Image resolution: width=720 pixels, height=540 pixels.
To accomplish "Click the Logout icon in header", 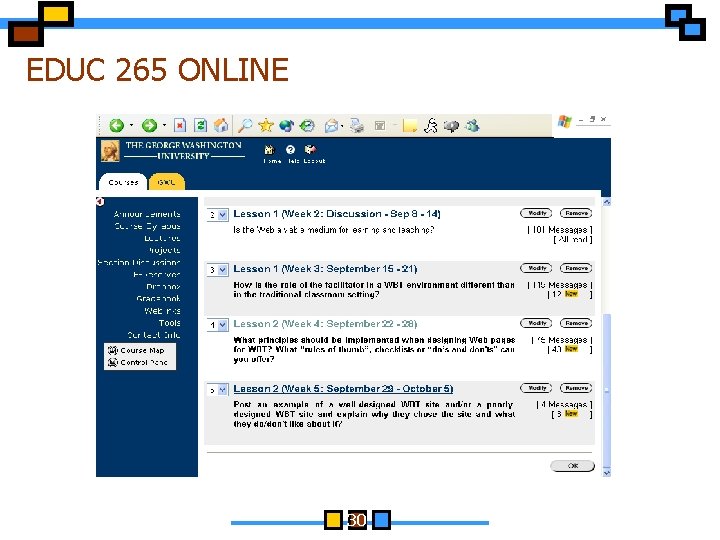I will [x=311, y=150].
